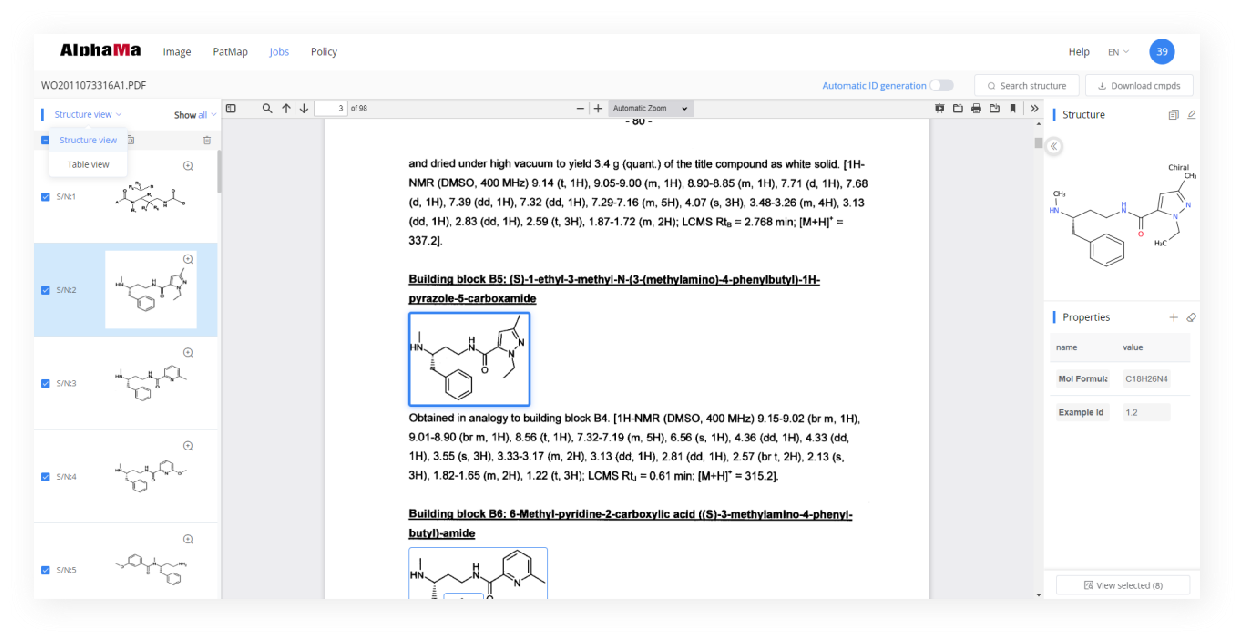Add property with plus icon

1174,317
